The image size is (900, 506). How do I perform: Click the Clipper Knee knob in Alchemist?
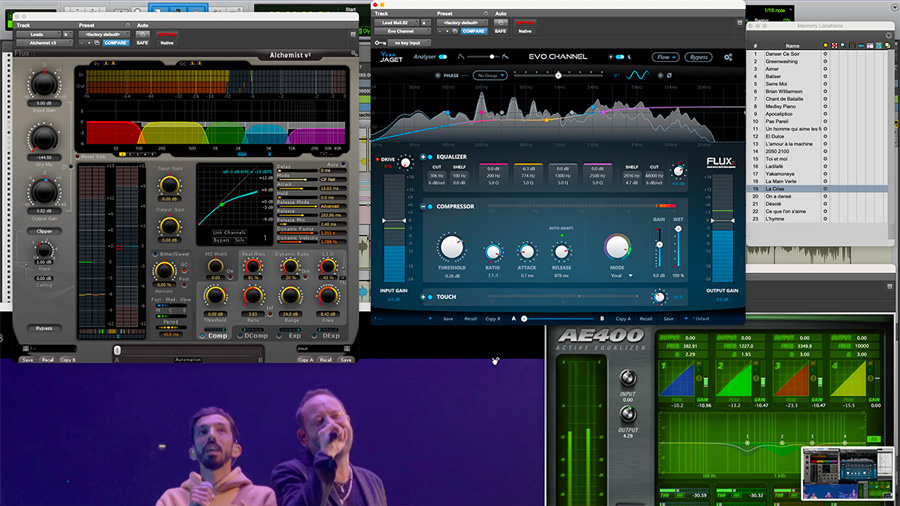point(44,250)
